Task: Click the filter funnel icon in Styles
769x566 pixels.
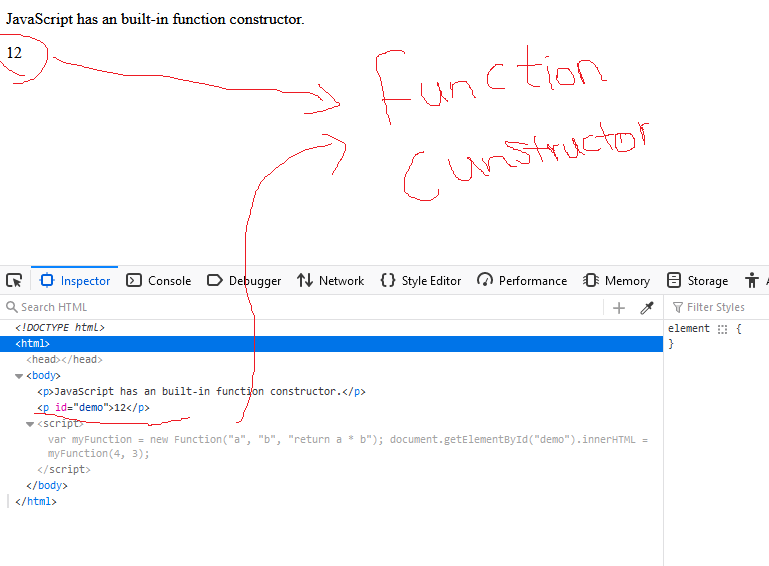Action: click(x=678, y=308)
